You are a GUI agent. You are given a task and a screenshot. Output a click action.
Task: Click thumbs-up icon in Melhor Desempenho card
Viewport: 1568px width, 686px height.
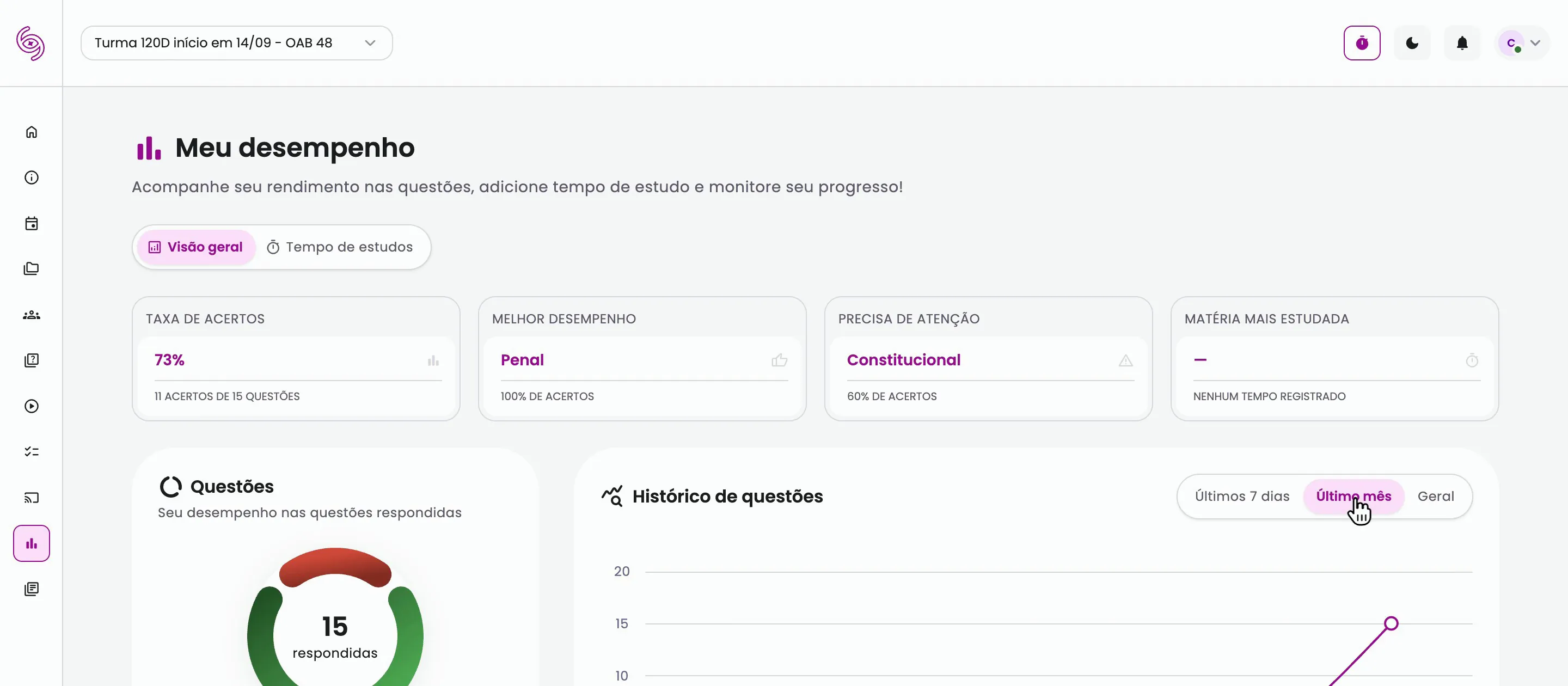tap(779, 360)
